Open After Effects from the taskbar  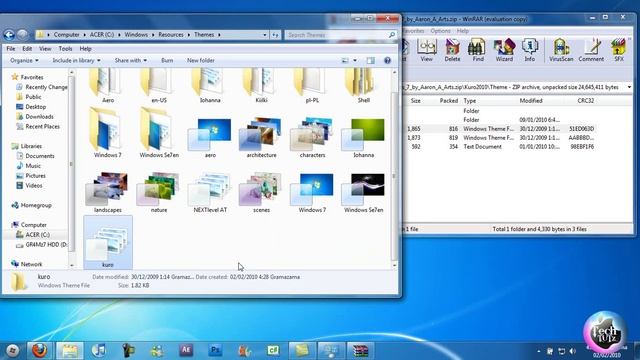186,350
